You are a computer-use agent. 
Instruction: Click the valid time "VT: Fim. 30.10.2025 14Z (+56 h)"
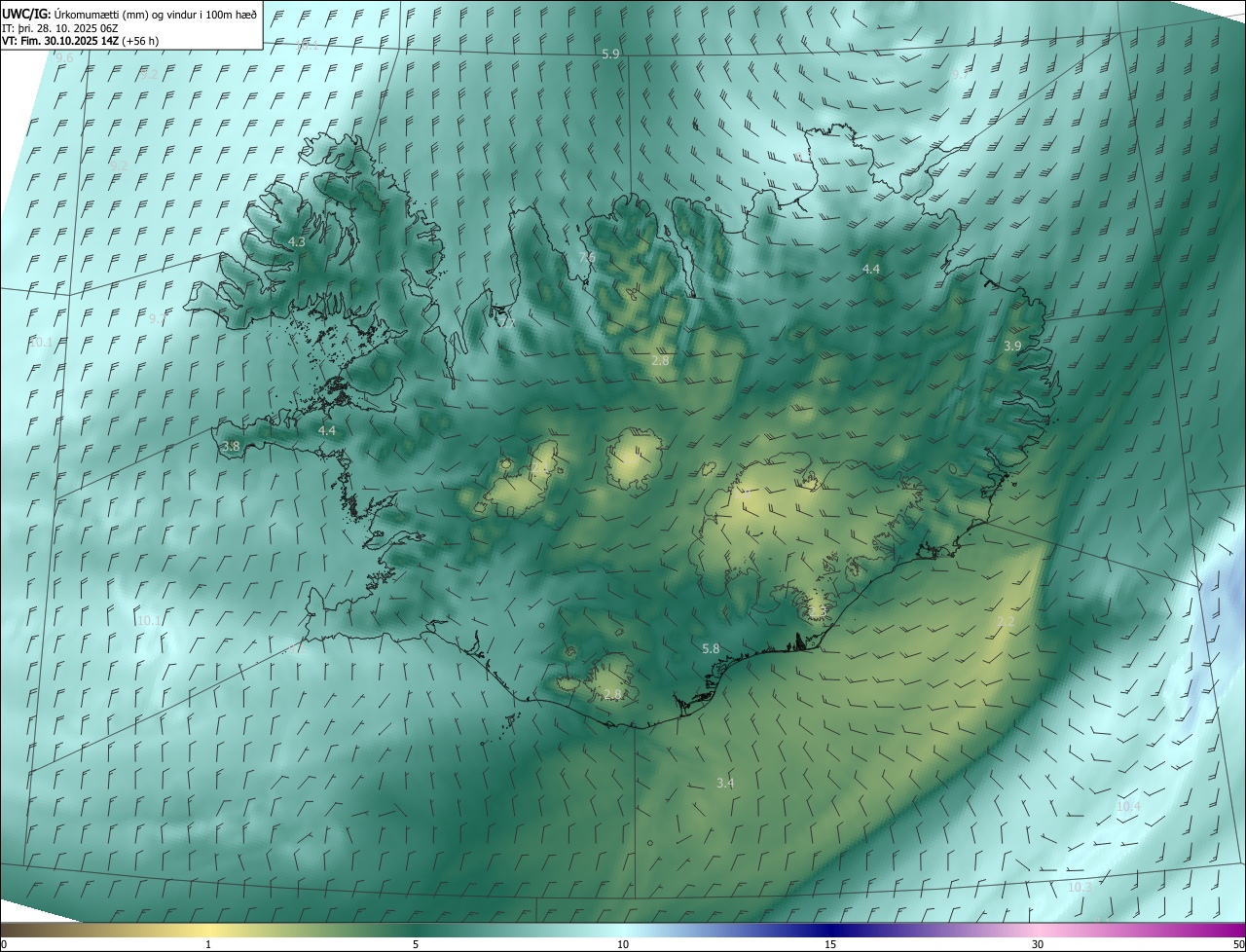coord(81,41)
